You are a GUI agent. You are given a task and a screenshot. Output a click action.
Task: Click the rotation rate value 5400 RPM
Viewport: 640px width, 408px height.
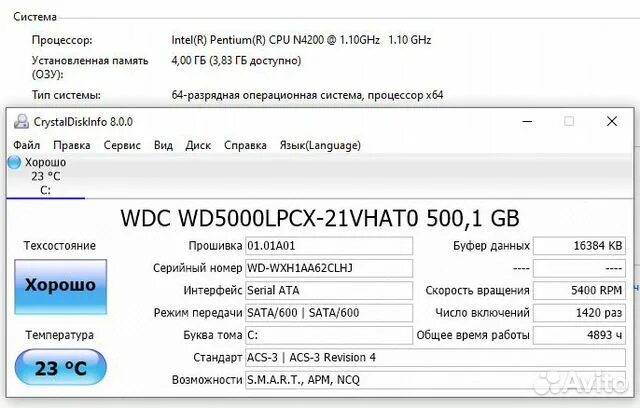click(x=579, y=290)
